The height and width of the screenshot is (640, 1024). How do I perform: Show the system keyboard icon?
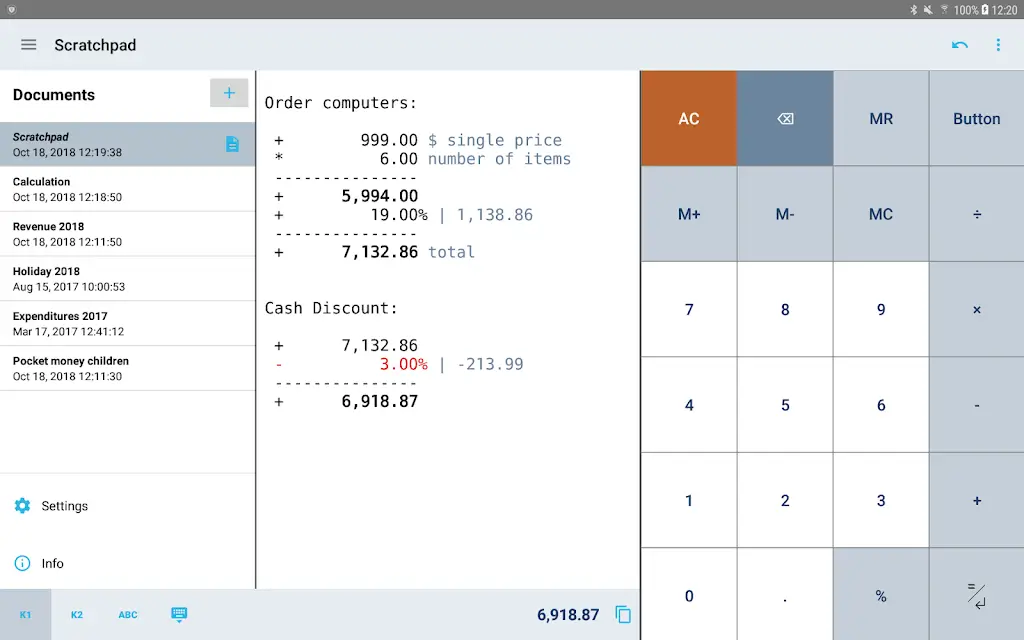click(x=179, y=614)
